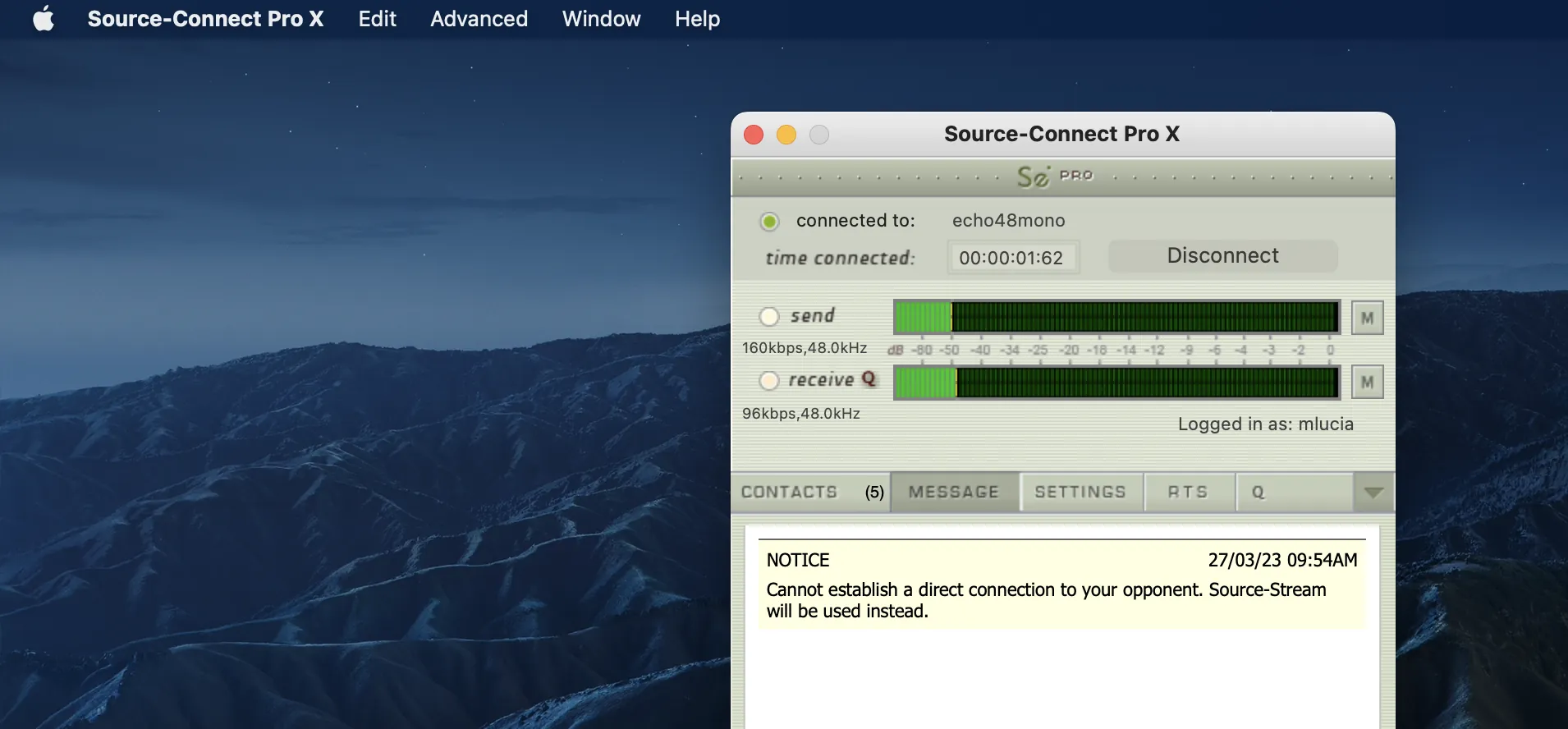The image size is (1568, 729).
Task: Click the contacts count (5) badge
Action: [874, 492]
